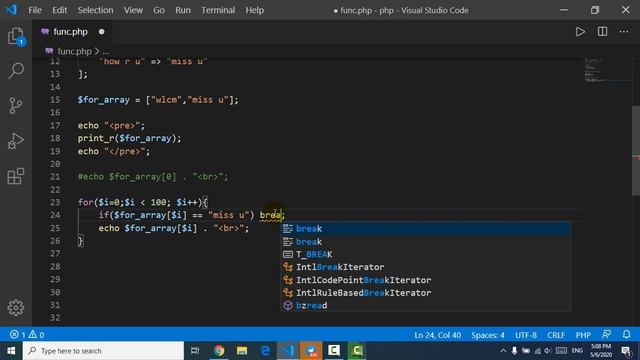Choose IntlRuleBasedBreakIterator suggestion
The image size is (640, 360).
click(x=425, y=293)
